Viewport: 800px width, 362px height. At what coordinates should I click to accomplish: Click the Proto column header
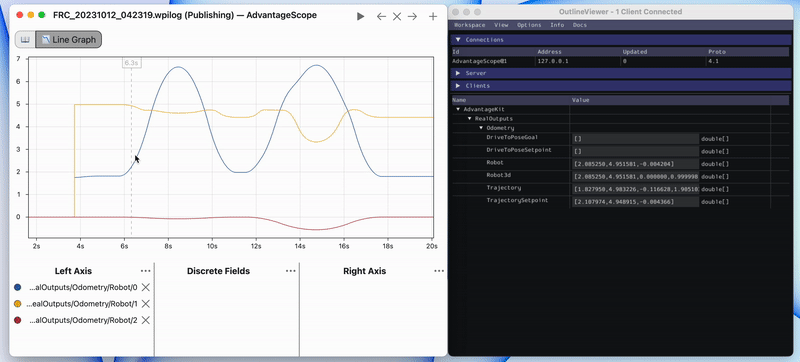716,51
